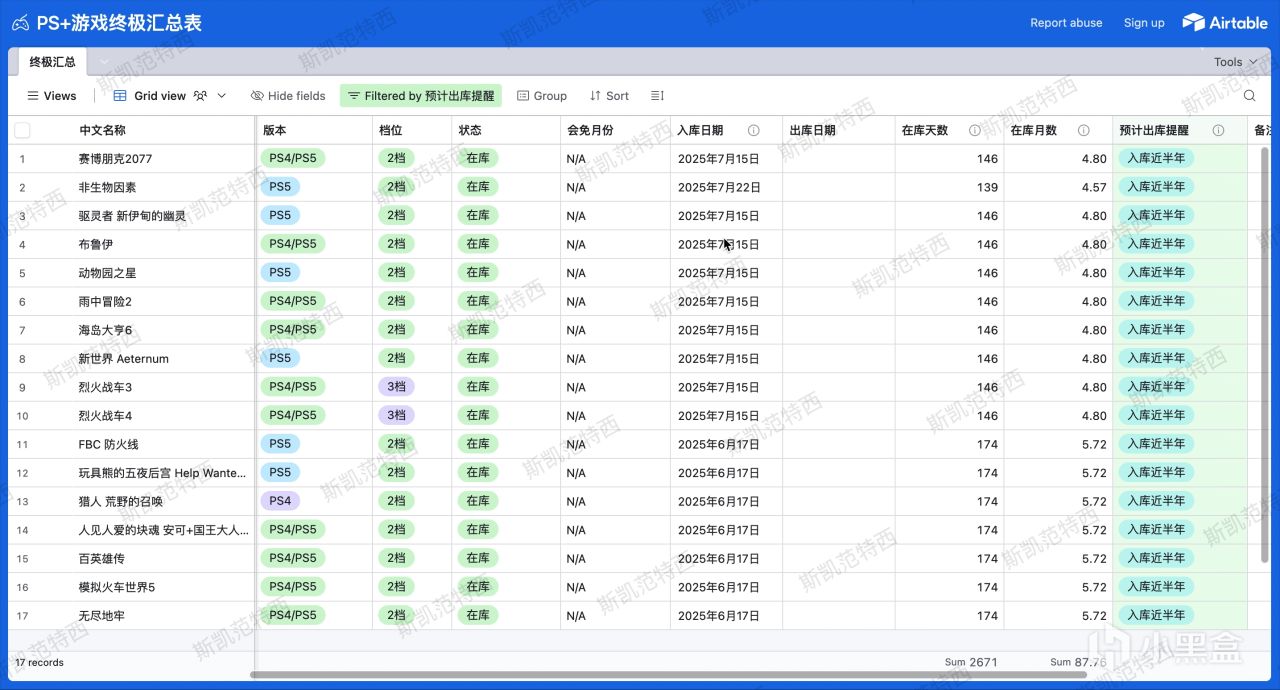Click the 会免月份 column header
Viewport: 1280px width, 690px height.
[x=615, y=130]
